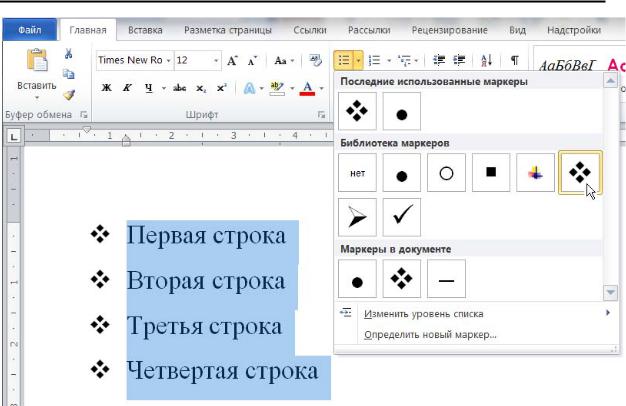626x406 pixels.
Task: Click the Cut scissors icon
Action: tap(69, 54)
